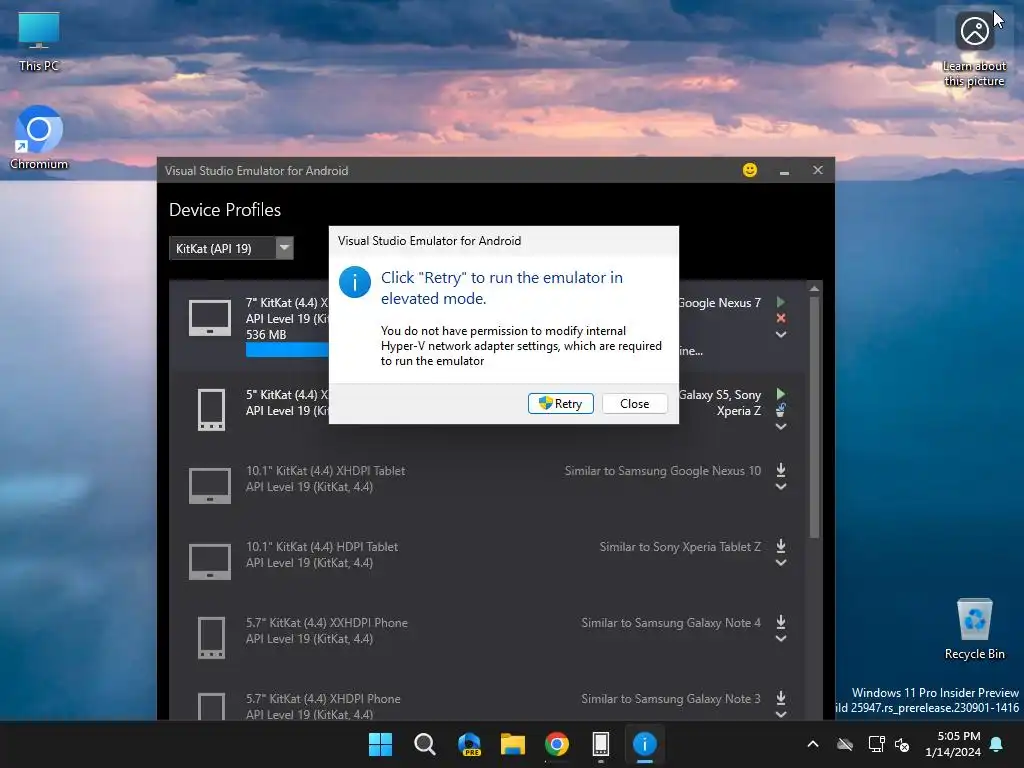Open network settings from the tray

(876, 744)
